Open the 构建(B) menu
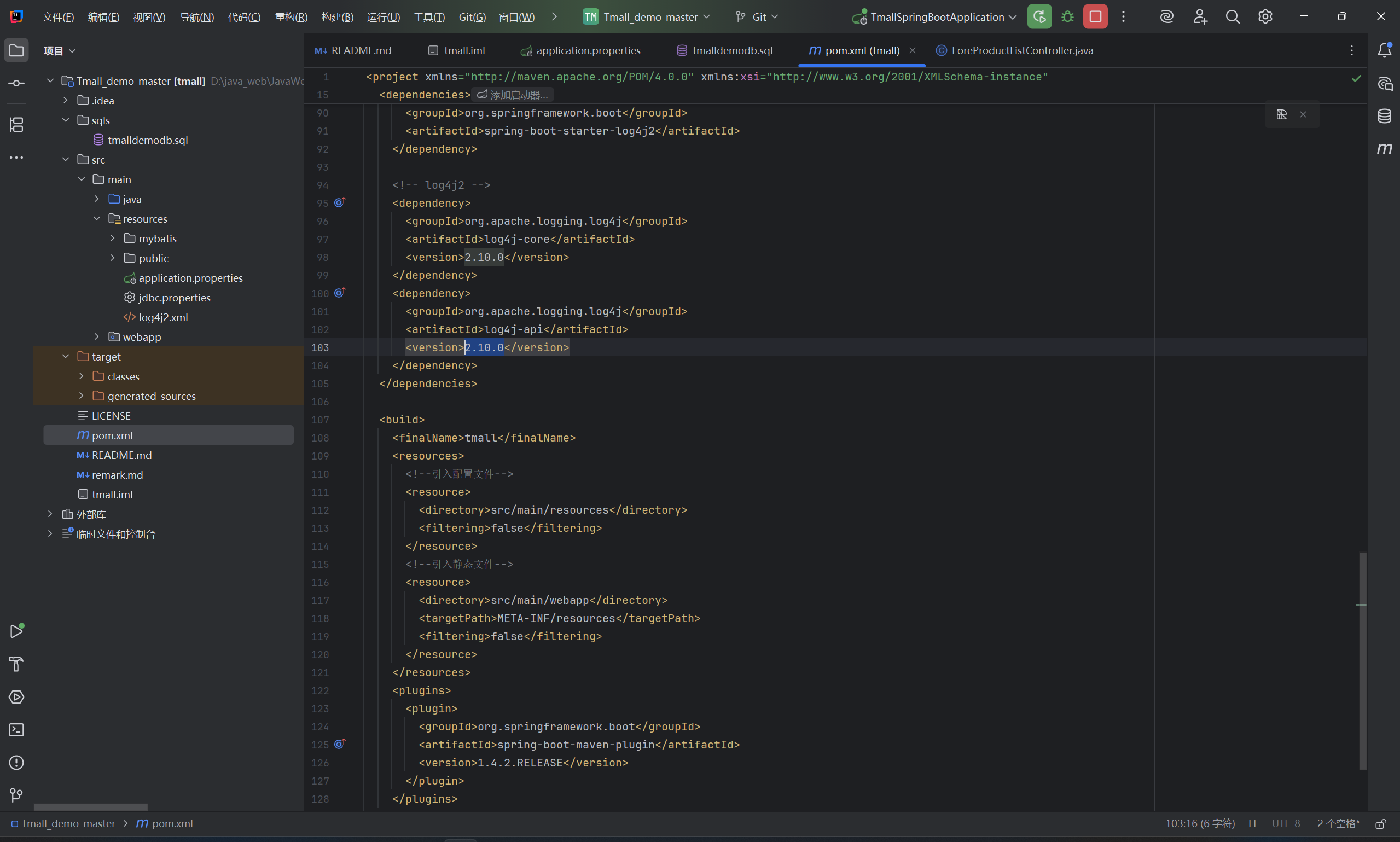Viewport: 1400px width, 842px height. 337,17
